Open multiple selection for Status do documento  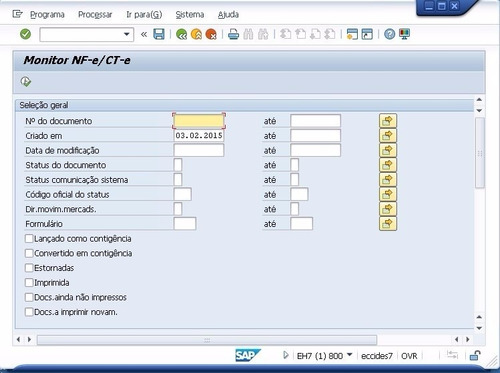tap(388, 165)
